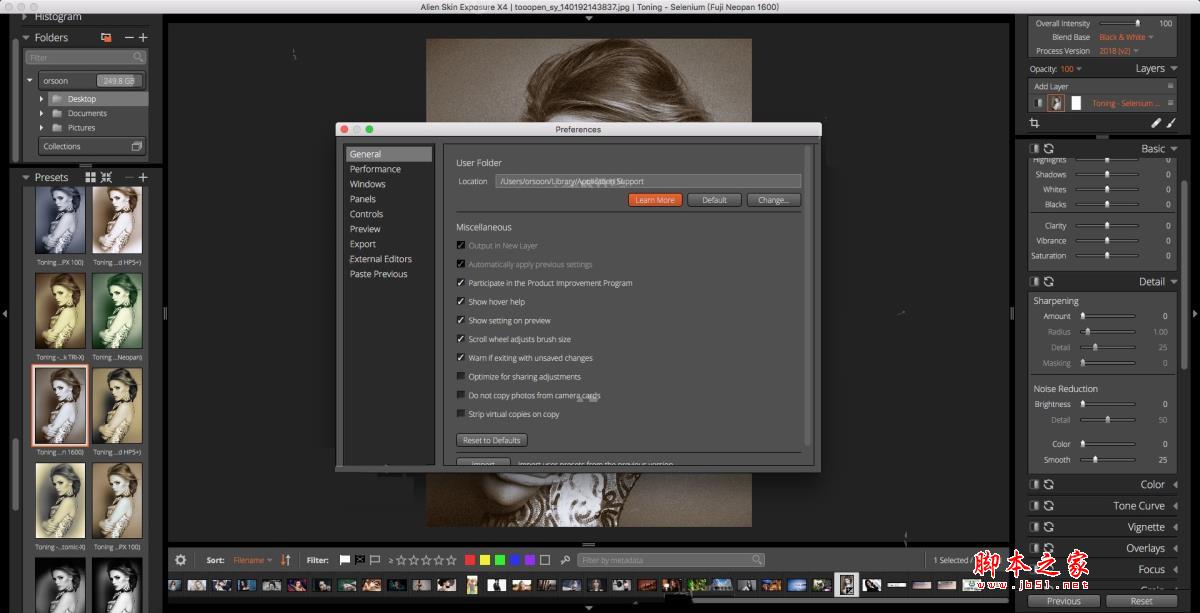Check Do not copy photos from camera cards
The width and height of the screenshot is (1200, 613).
tap(461, 396)
